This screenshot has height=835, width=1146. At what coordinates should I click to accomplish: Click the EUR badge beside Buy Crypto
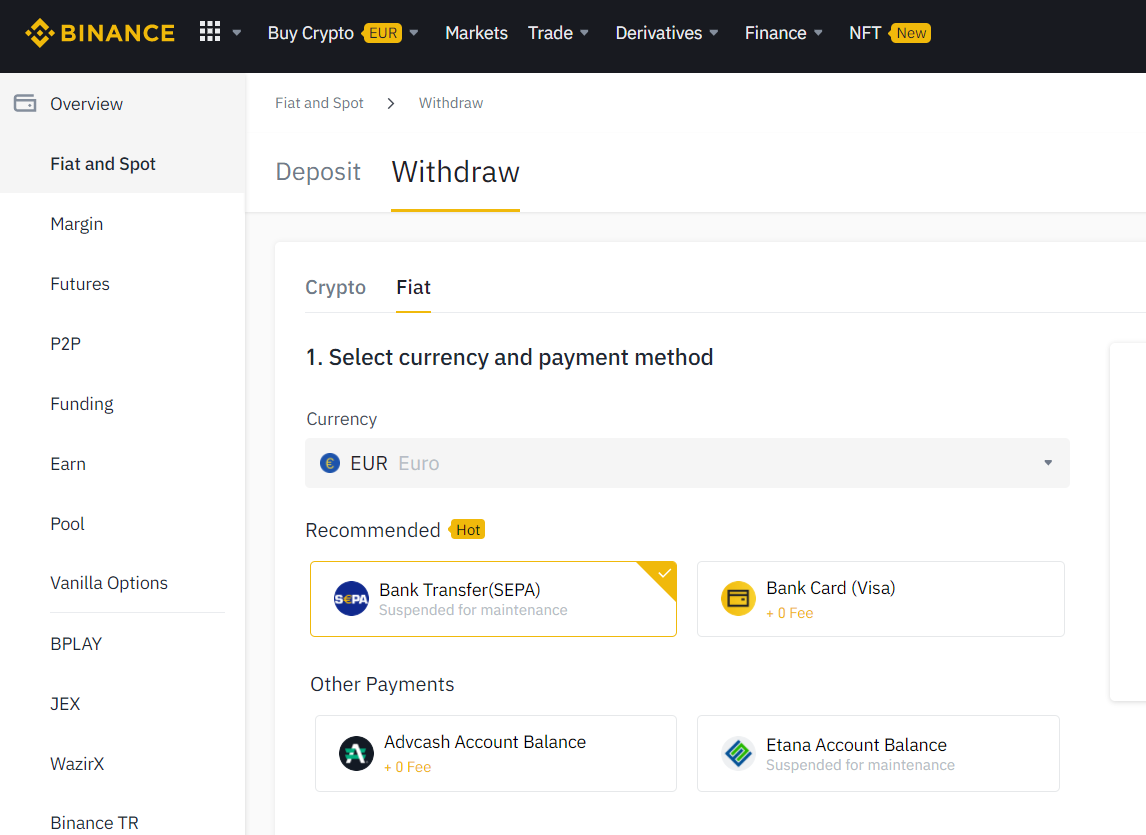(383, 33)
